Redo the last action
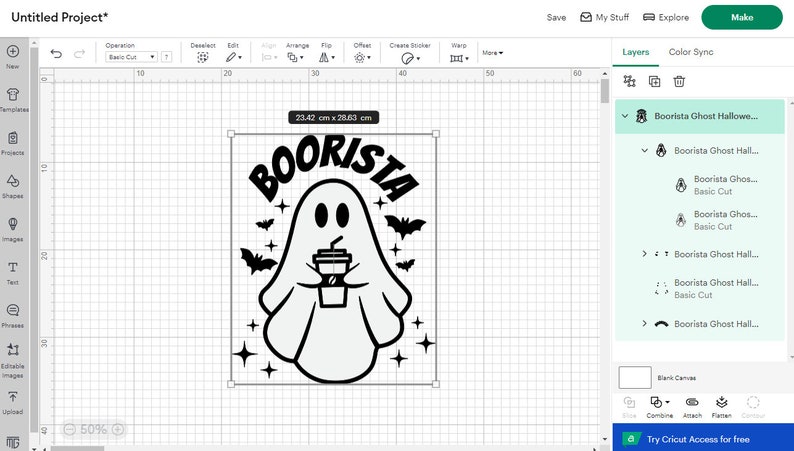794x451 pixels. tap(80, 54)
